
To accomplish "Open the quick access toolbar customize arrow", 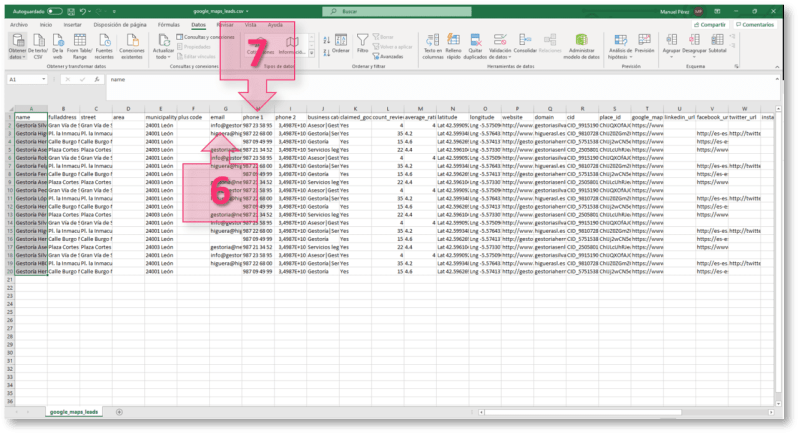I will (x=114, y=11).
